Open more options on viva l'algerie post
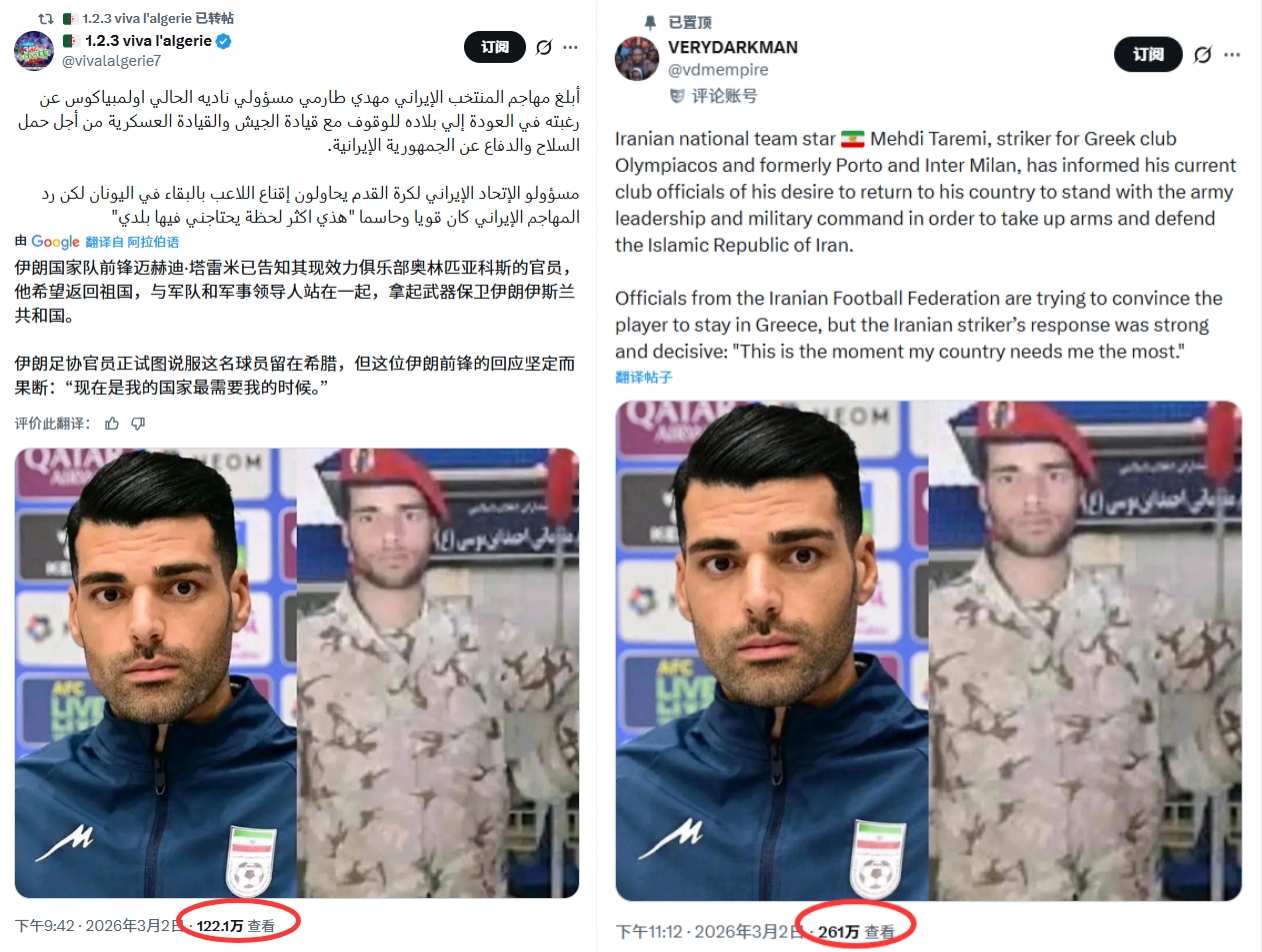The image size is (1262, 952). pyautogui.click(x=570, y=47)
